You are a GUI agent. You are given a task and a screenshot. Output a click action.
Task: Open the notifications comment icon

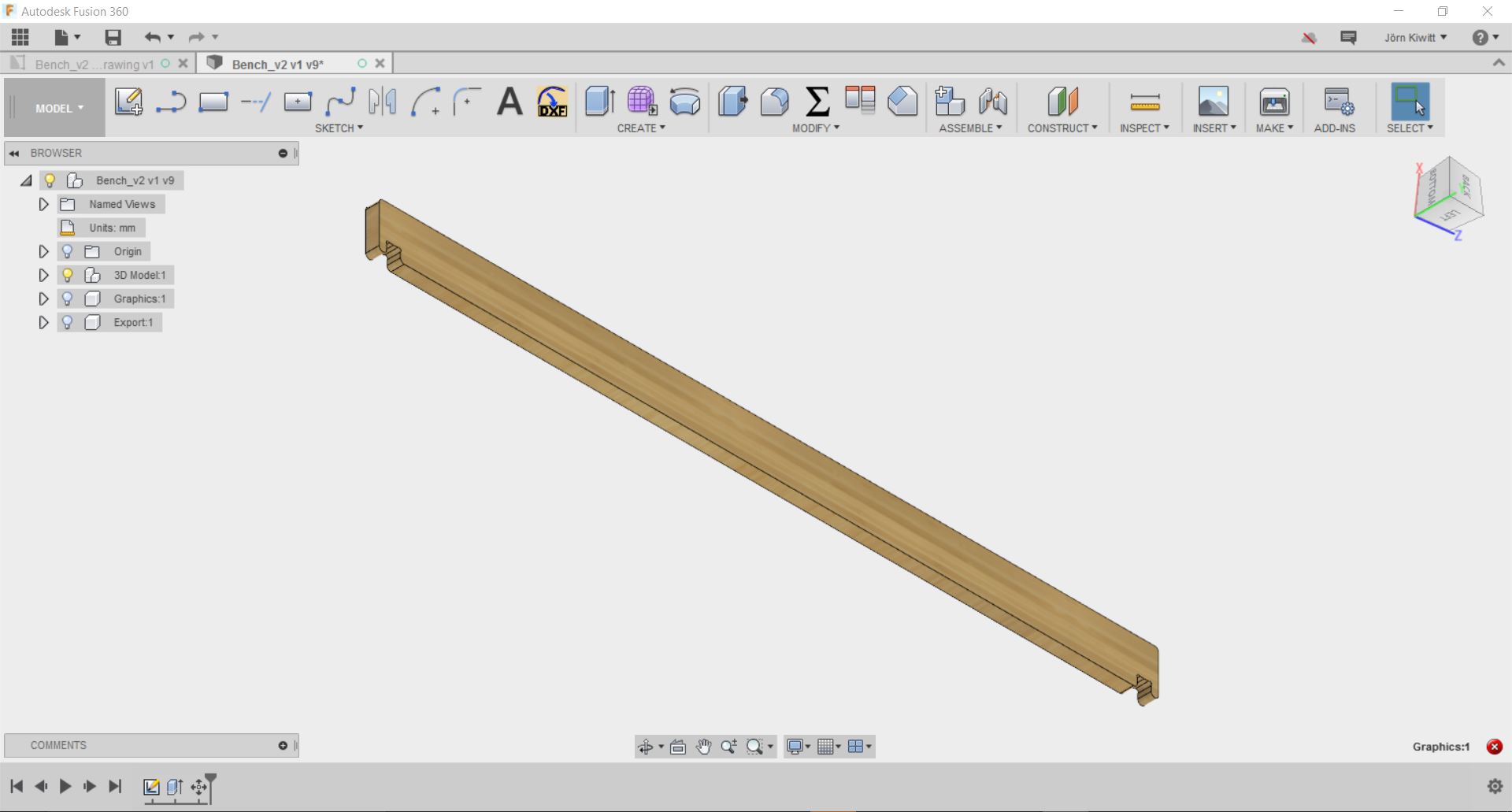pos(1348,37)
